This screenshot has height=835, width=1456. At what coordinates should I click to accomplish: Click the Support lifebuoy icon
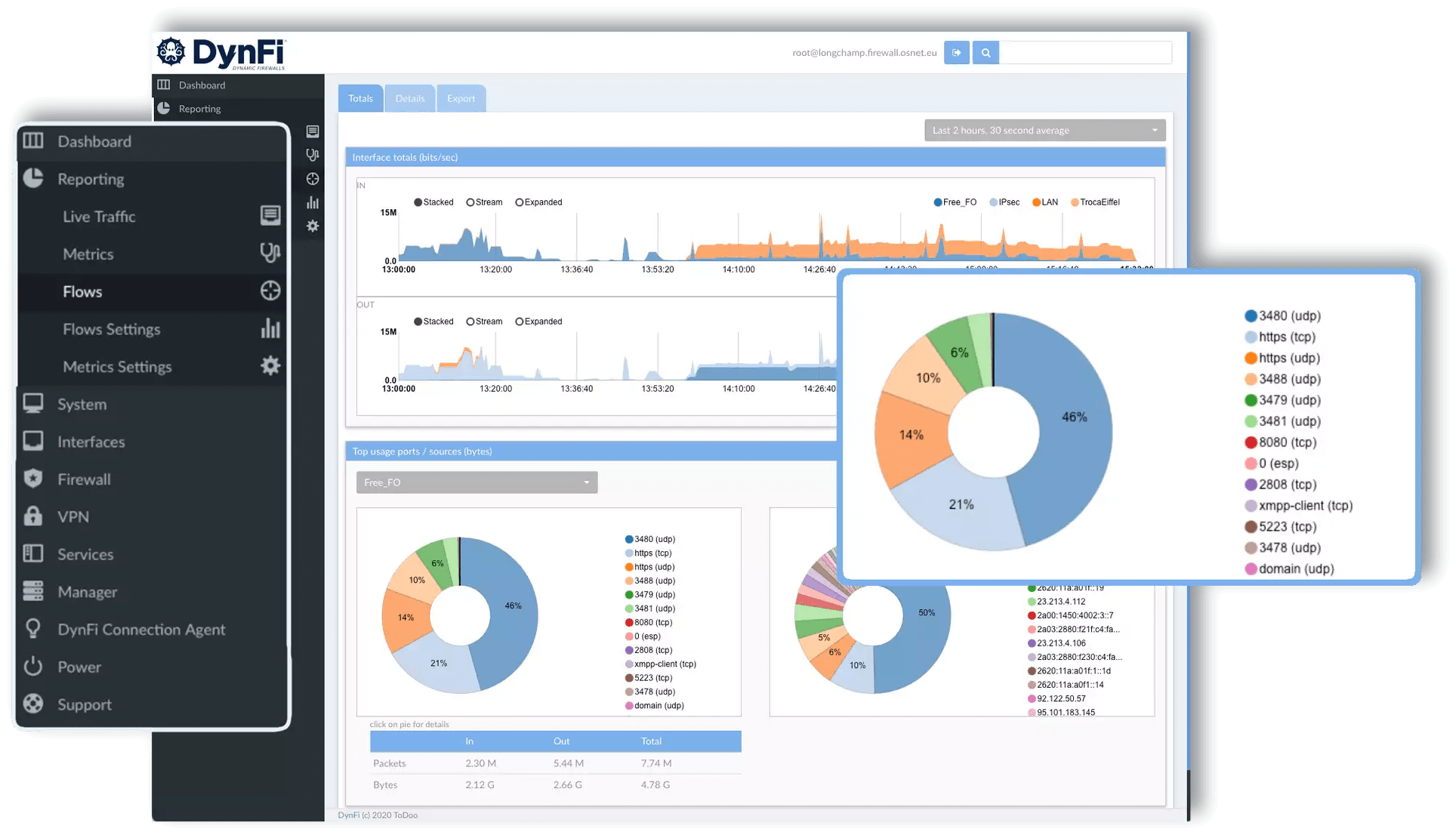33,705
